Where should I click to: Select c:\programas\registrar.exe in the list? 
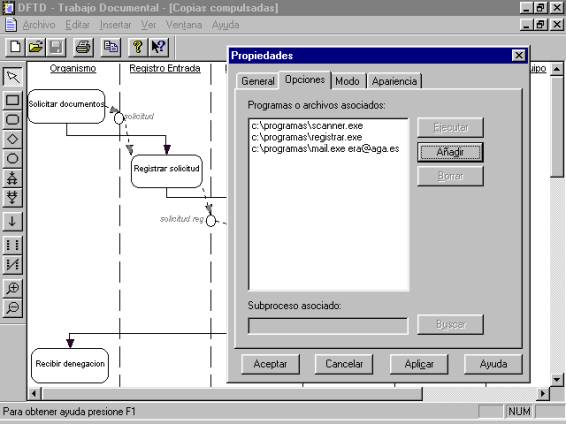point(307,137)
